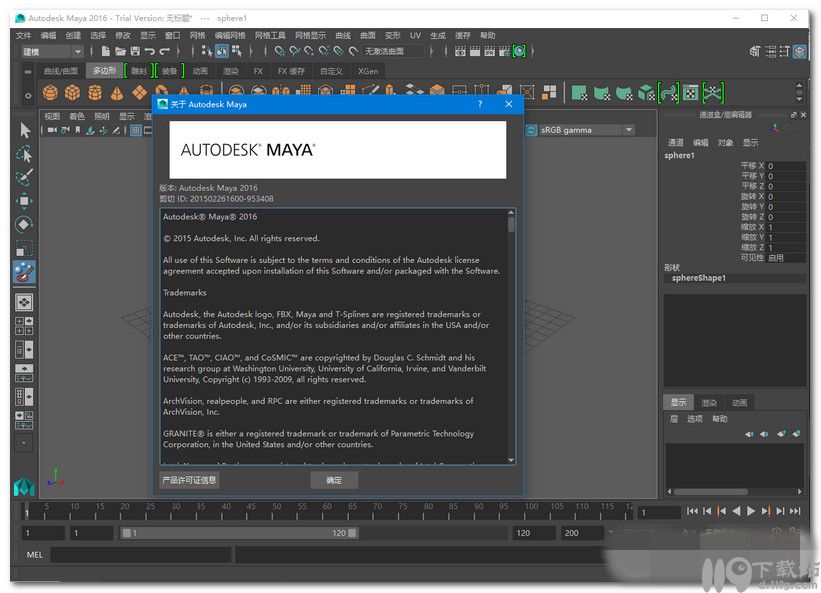Toggle the Tool Settings icon
Image resolution: width=821 pixels, height=593 pixels.
[784, 51]
